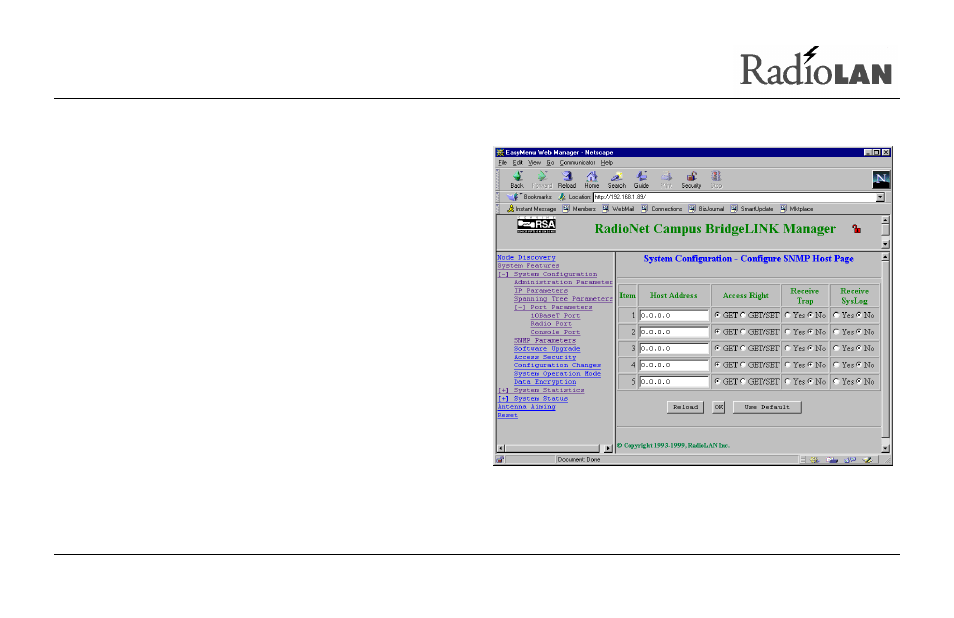Click the right arrow of the sidebar horizontal scrollbar
Image resolution: width=954 pixels, height=618 pixels.
[x=608, y=448]
